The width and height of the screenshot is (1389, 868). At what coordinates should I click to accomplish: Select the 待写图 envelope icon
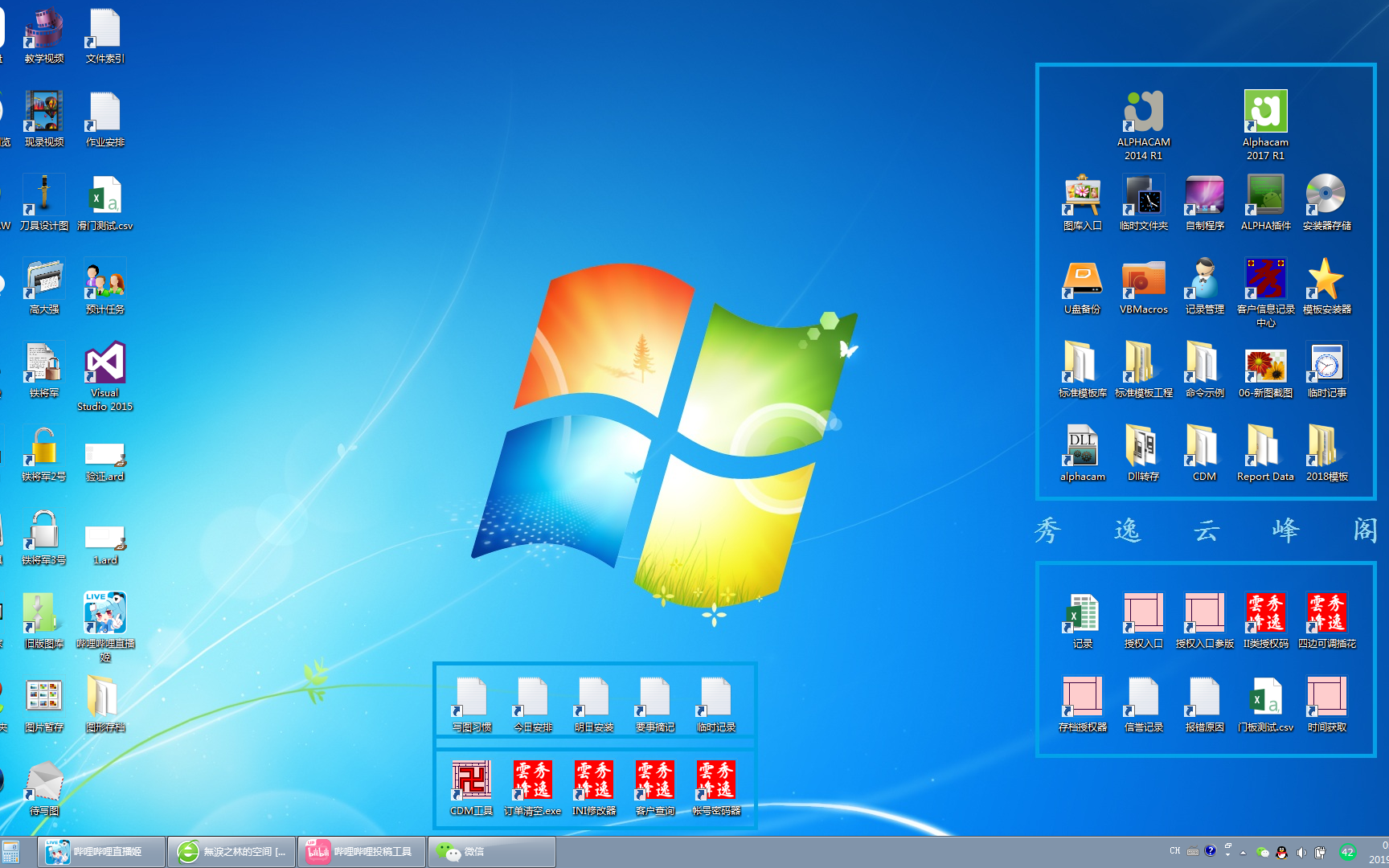43,788
